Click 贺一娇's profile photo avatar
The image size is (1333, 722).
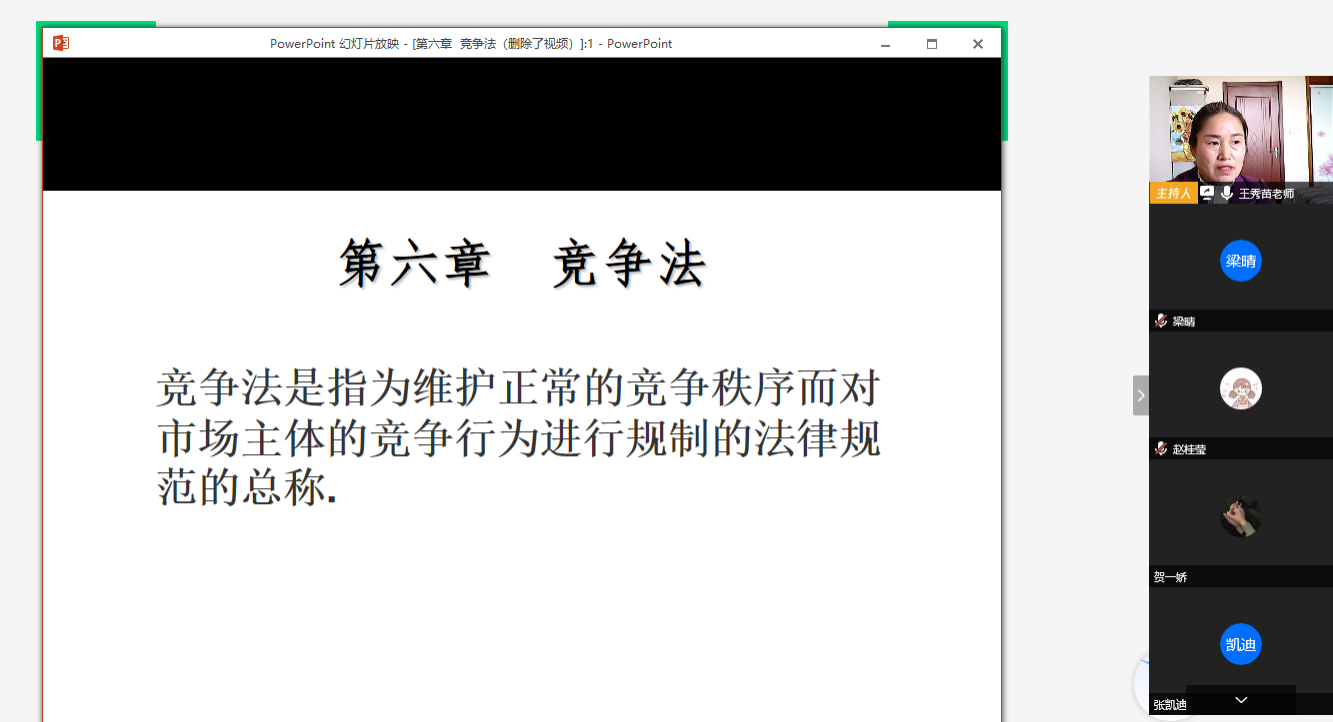1240,517
